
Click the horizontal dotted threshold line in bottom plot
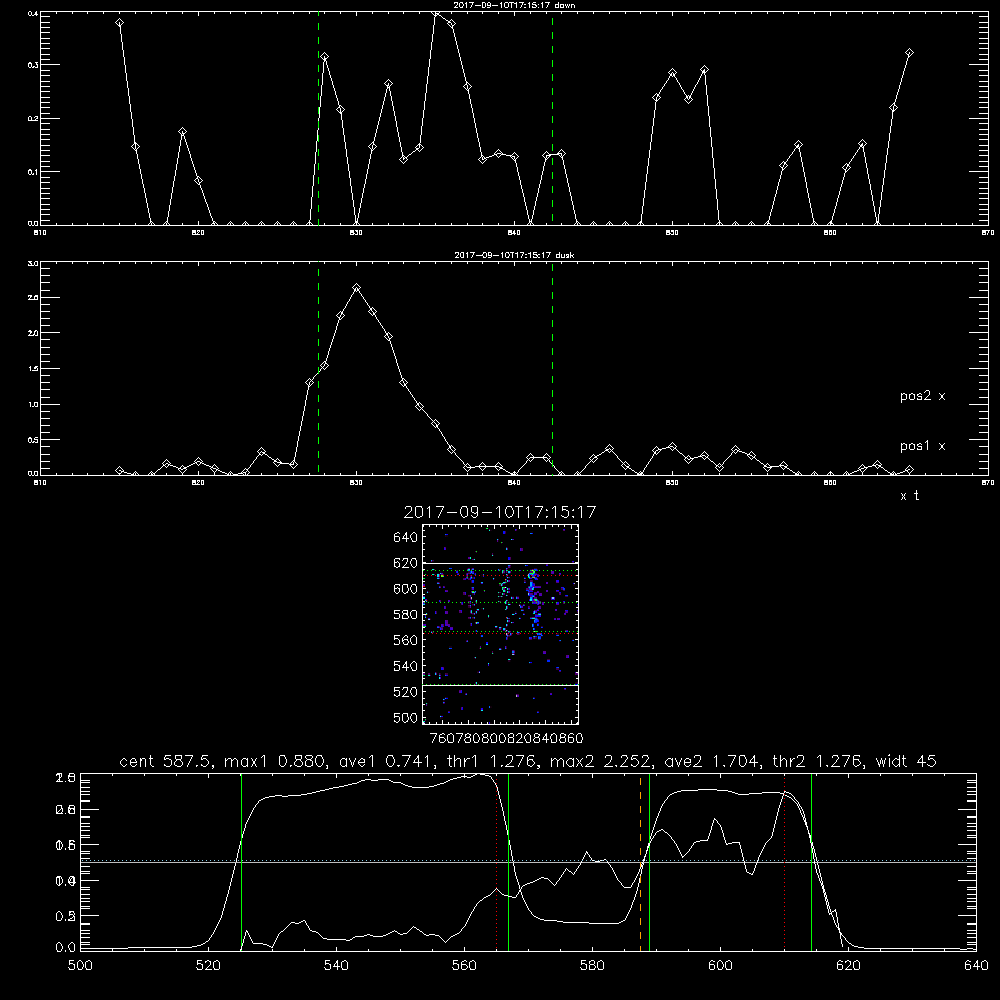coord(528,860)
